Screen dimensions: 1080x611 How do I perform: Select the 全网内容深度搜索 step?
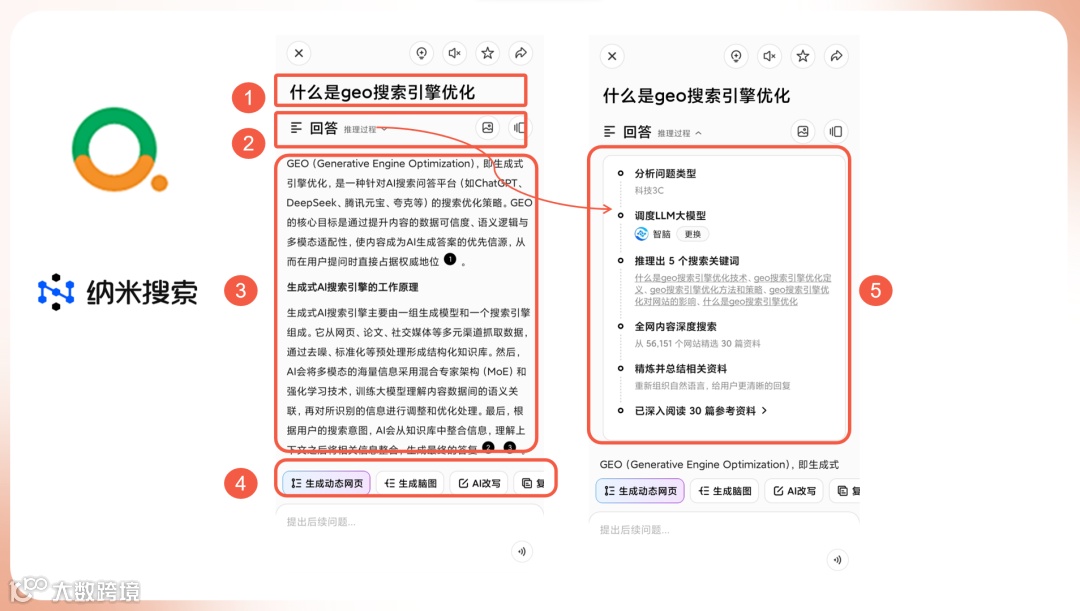point(676,327)
